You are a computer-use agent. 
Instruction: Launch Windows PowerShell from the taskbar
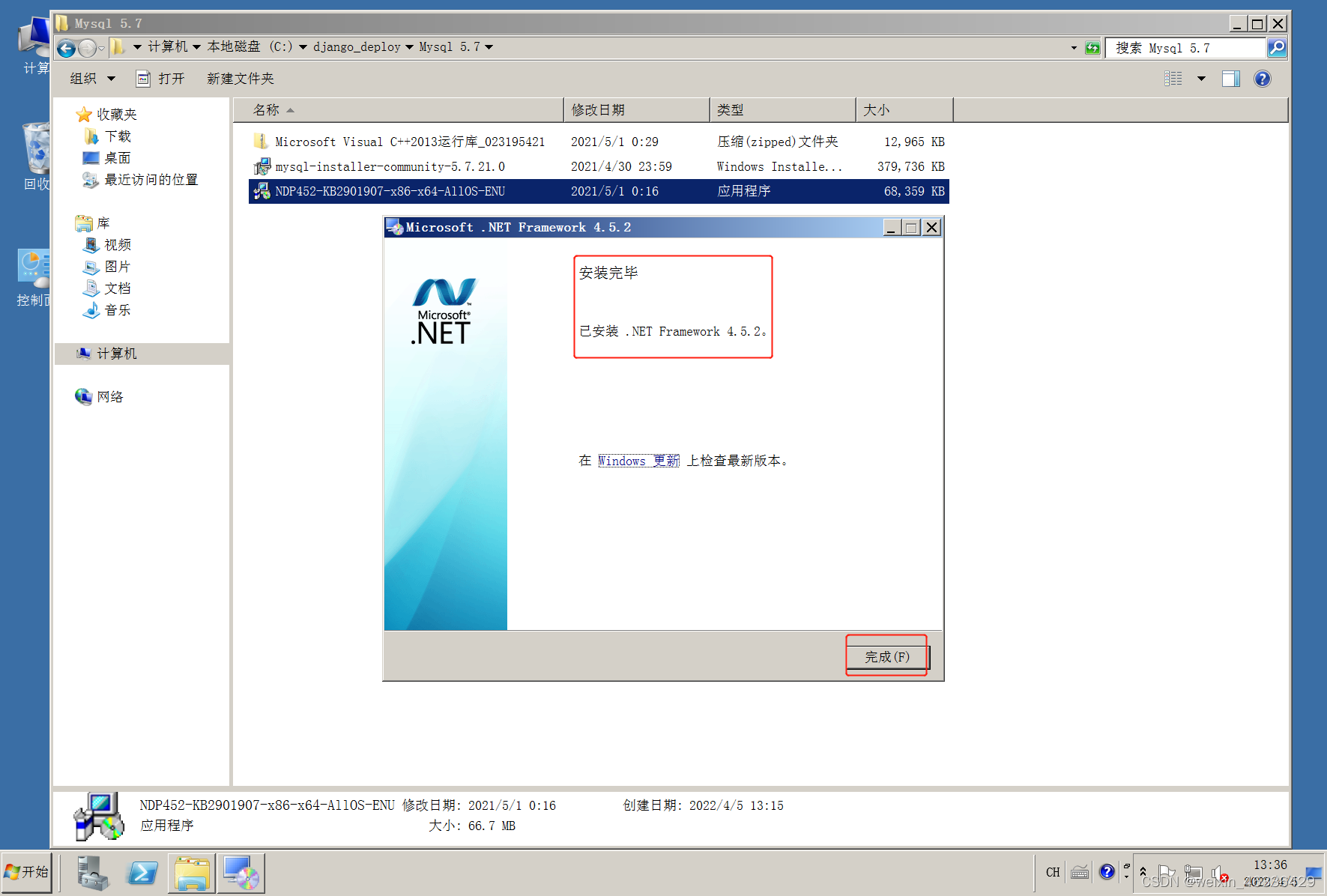click(x=142, y=874)
